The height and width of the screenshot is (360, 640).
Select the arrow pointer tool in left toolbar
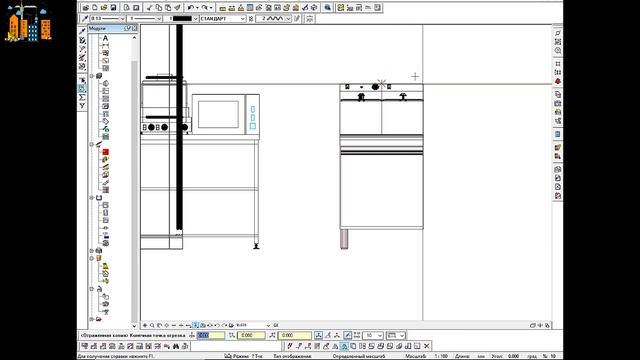click(x=82, y=80)
